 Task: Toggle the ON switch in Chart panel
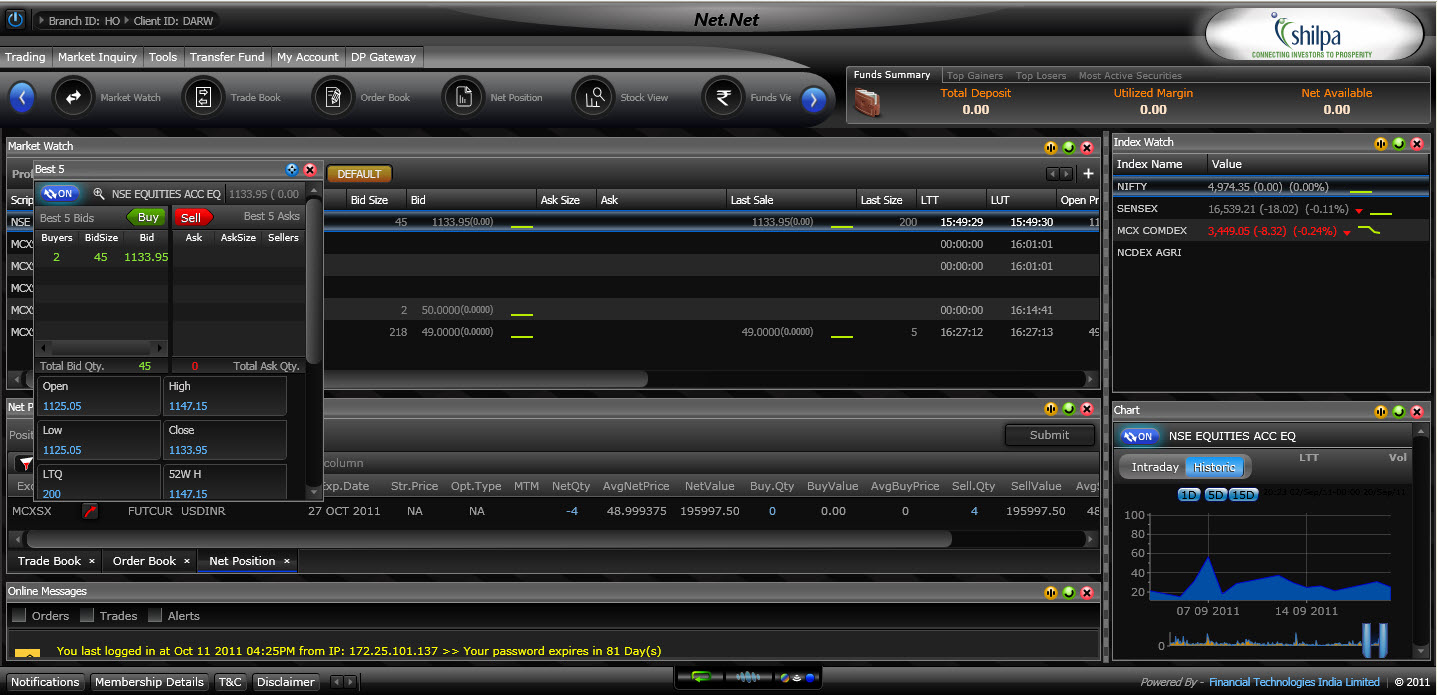click(1138, 436)
